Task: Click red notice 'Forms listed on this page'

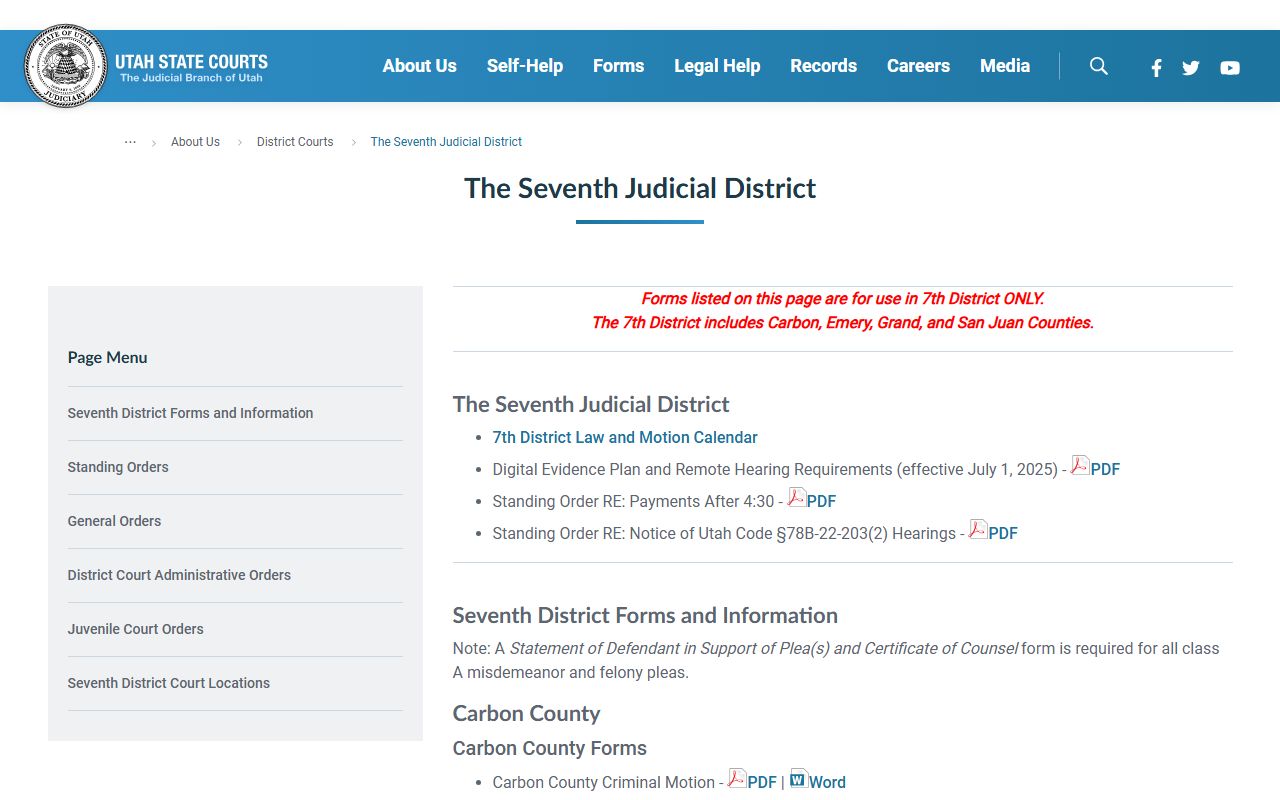Action: tap(842, 298)
